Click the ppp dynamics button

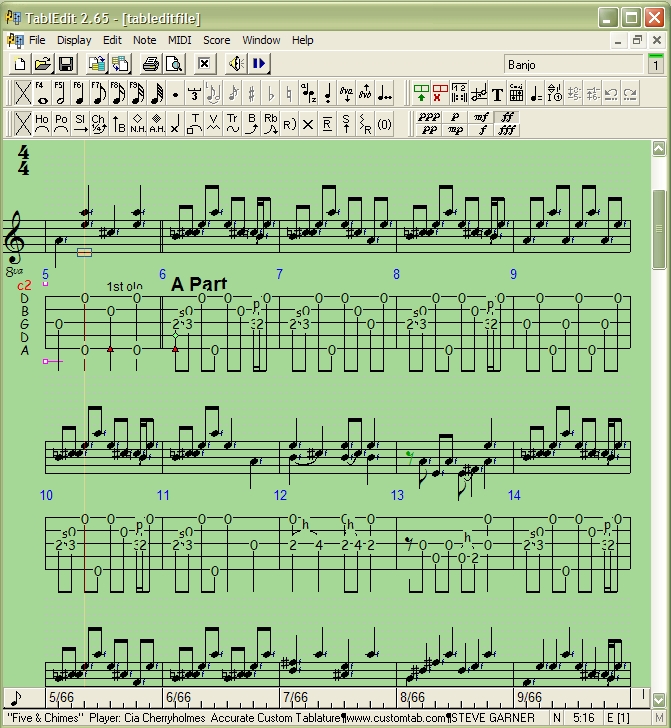(x=428, y=117)
